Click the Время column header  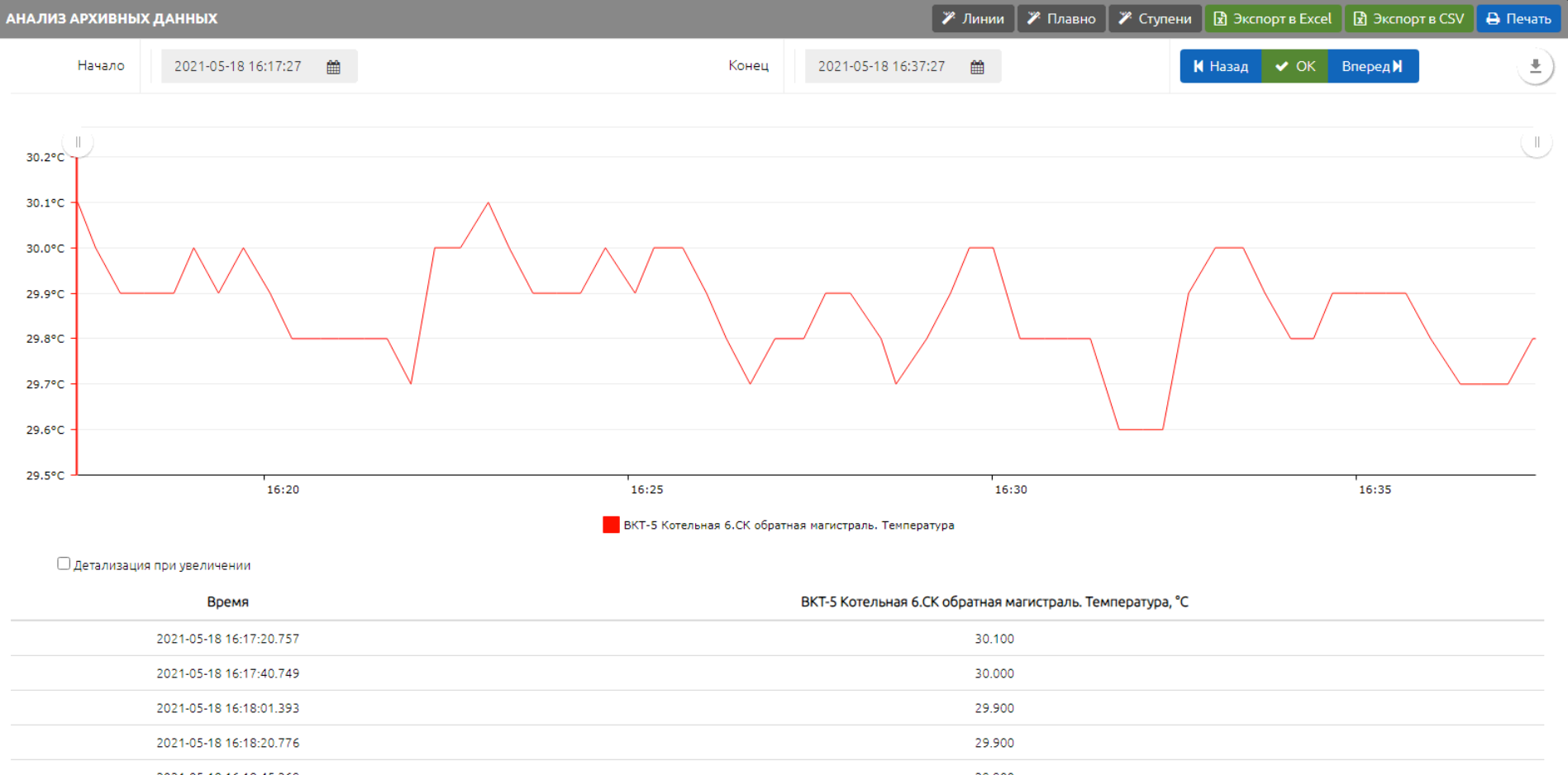click(227, 601)
